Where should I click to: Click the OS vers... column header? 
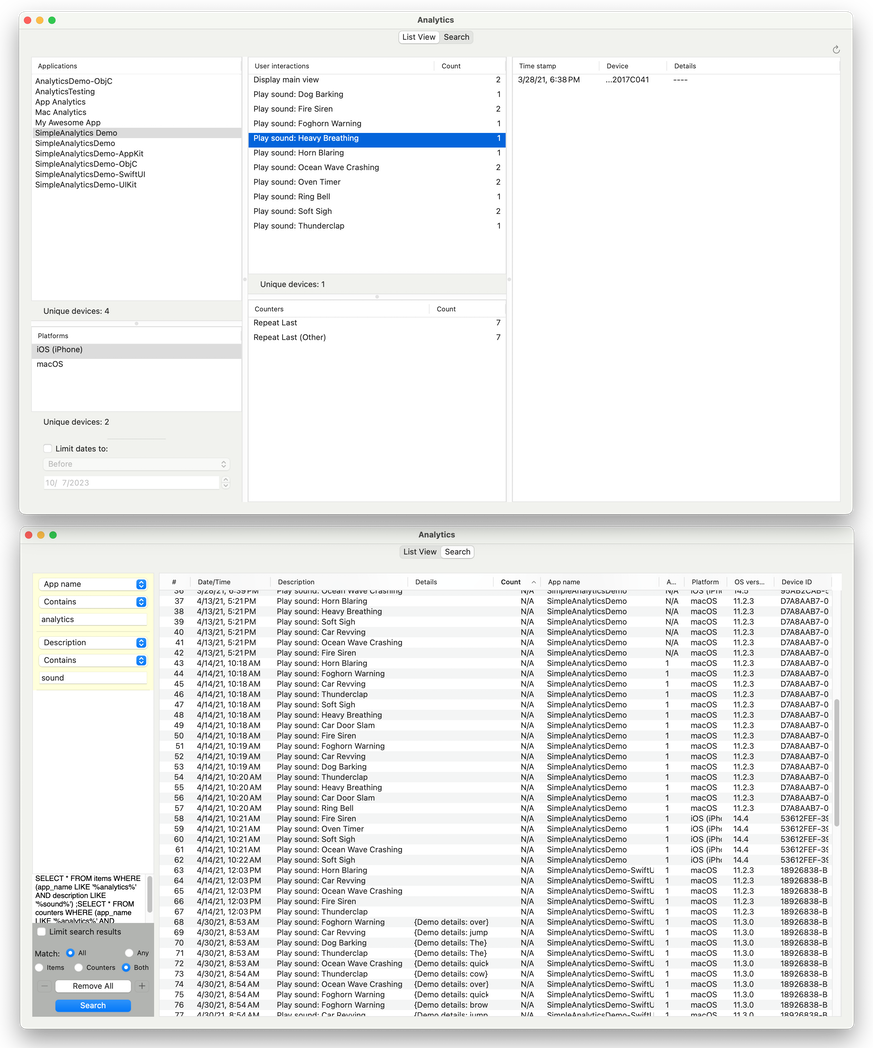(750, 582)
